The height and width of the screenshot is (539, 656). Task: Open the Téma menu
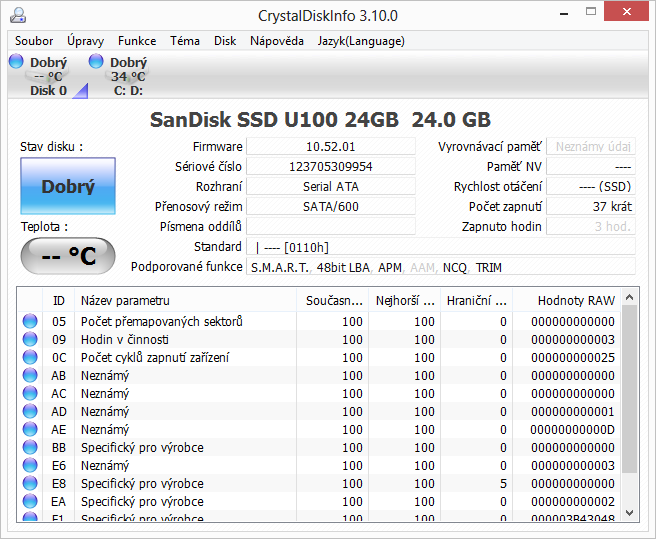point(185,41)
